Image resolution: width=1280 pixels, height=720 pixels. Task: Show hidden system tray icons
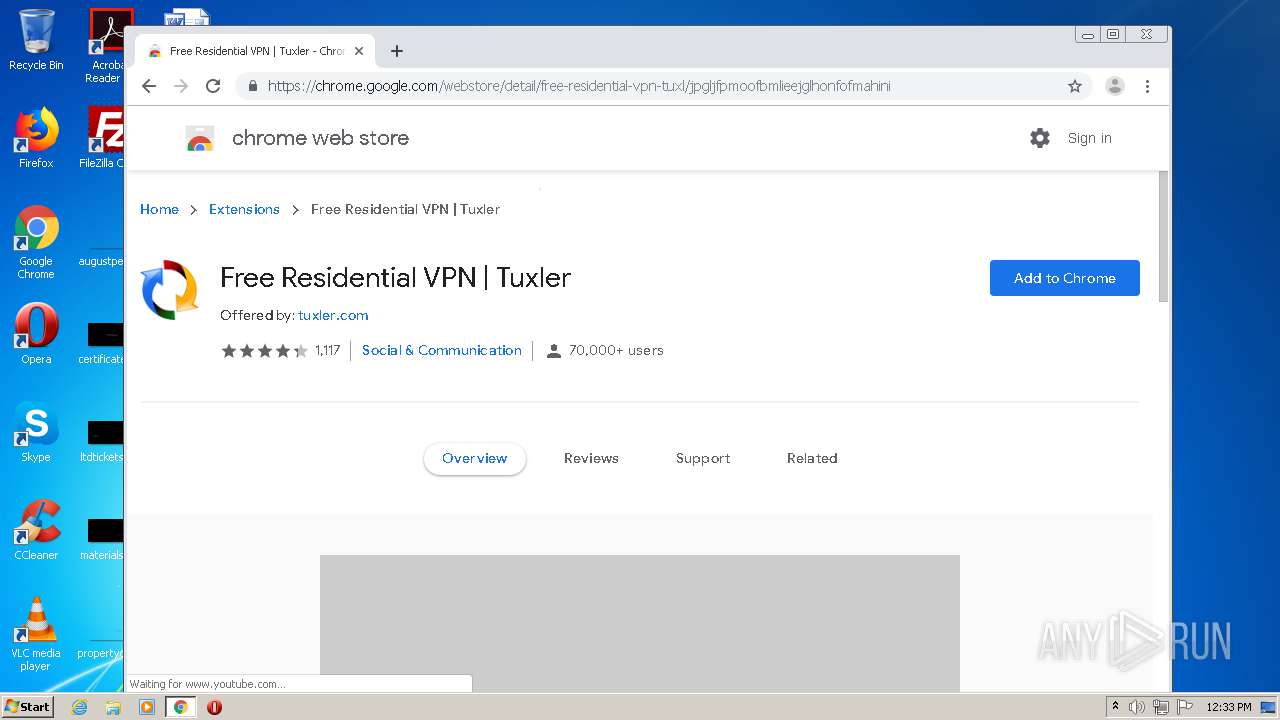[1115, 707]
